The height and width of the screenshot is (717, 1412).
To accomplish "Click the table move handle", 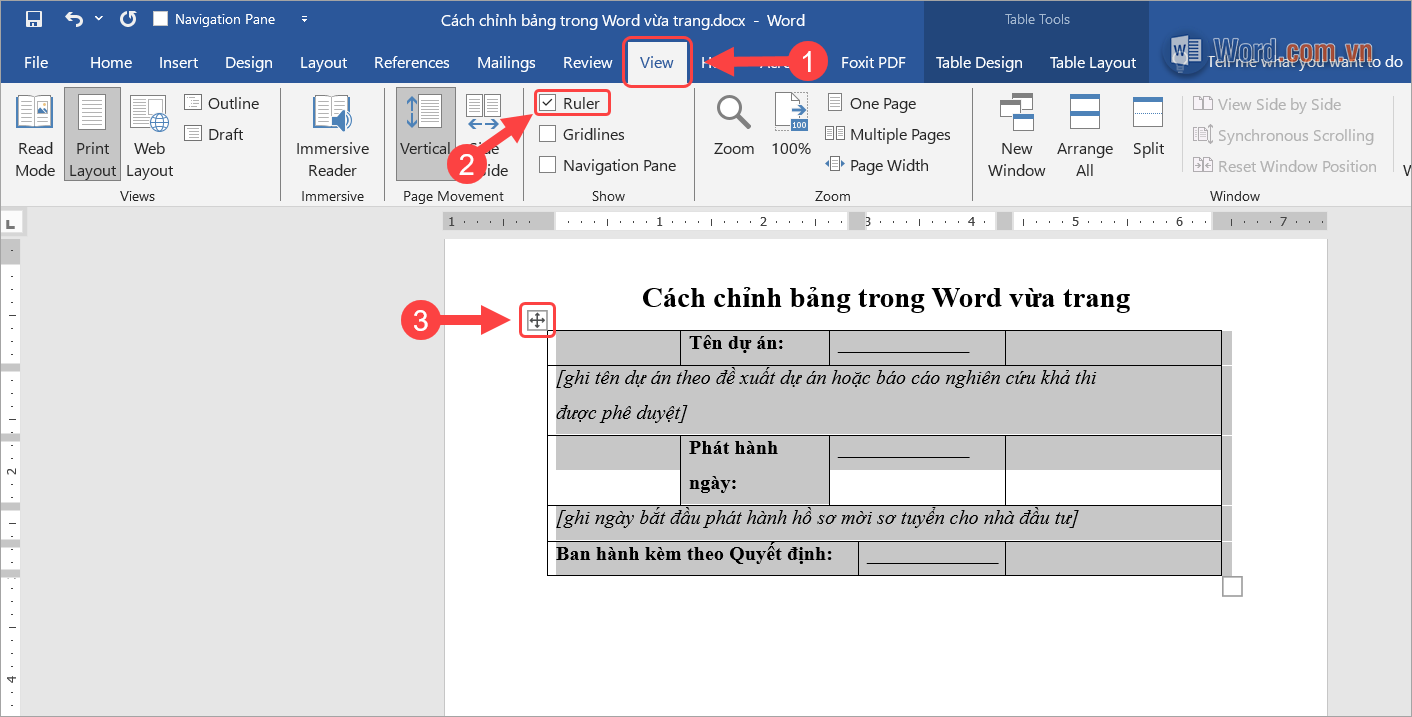I will click(537, 319).
